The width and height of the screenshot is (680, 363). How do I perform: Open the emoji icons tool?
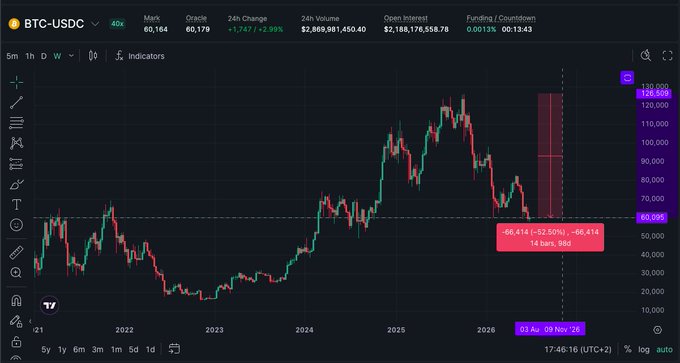16,225
